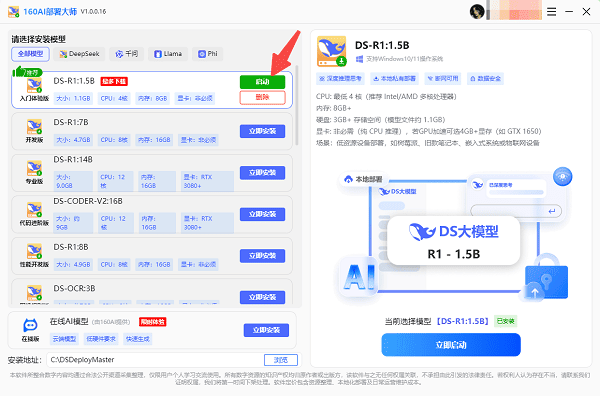This screenshot has height=396, width=600.
Task: Click the red badge beside DS-R1:1.5B title
Action: point(114,81)
